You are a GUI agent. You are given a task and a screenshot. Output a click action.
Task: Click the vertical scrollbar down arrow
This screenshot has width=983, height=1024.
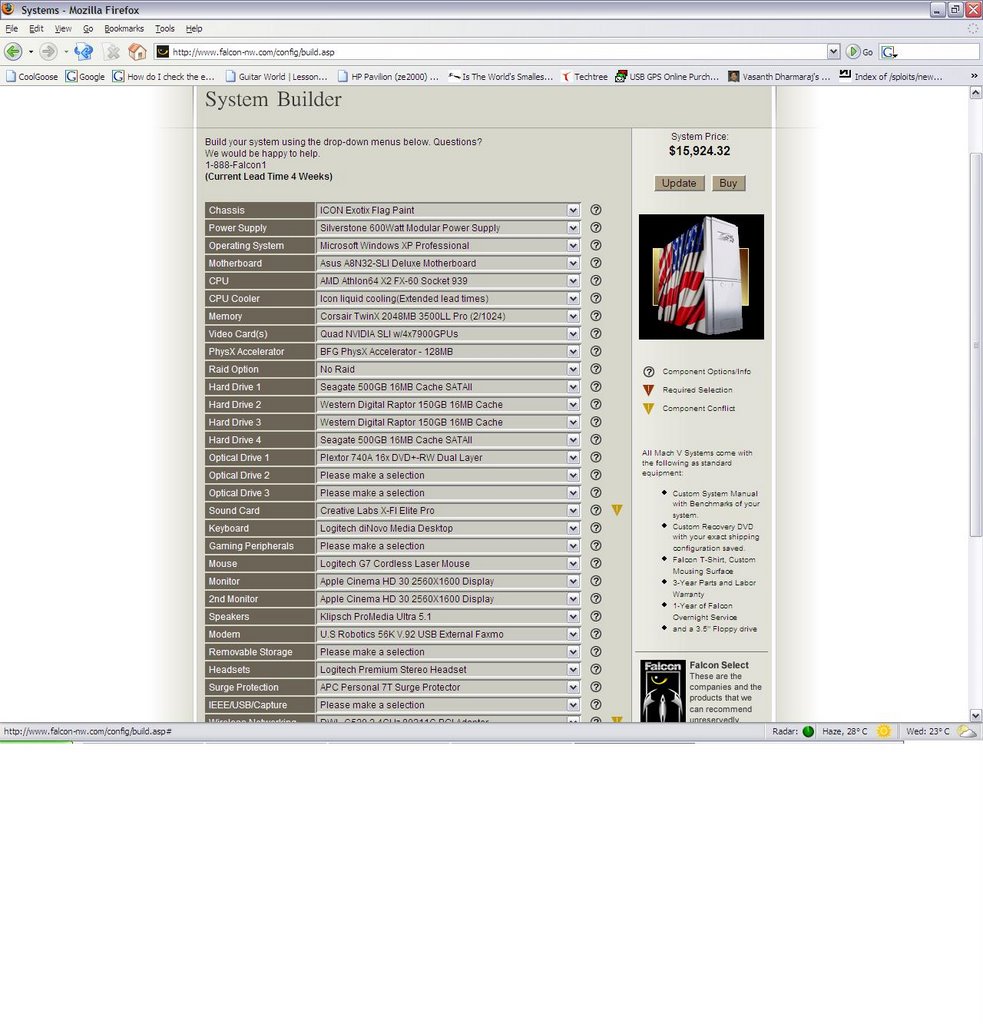click(975, 716)
